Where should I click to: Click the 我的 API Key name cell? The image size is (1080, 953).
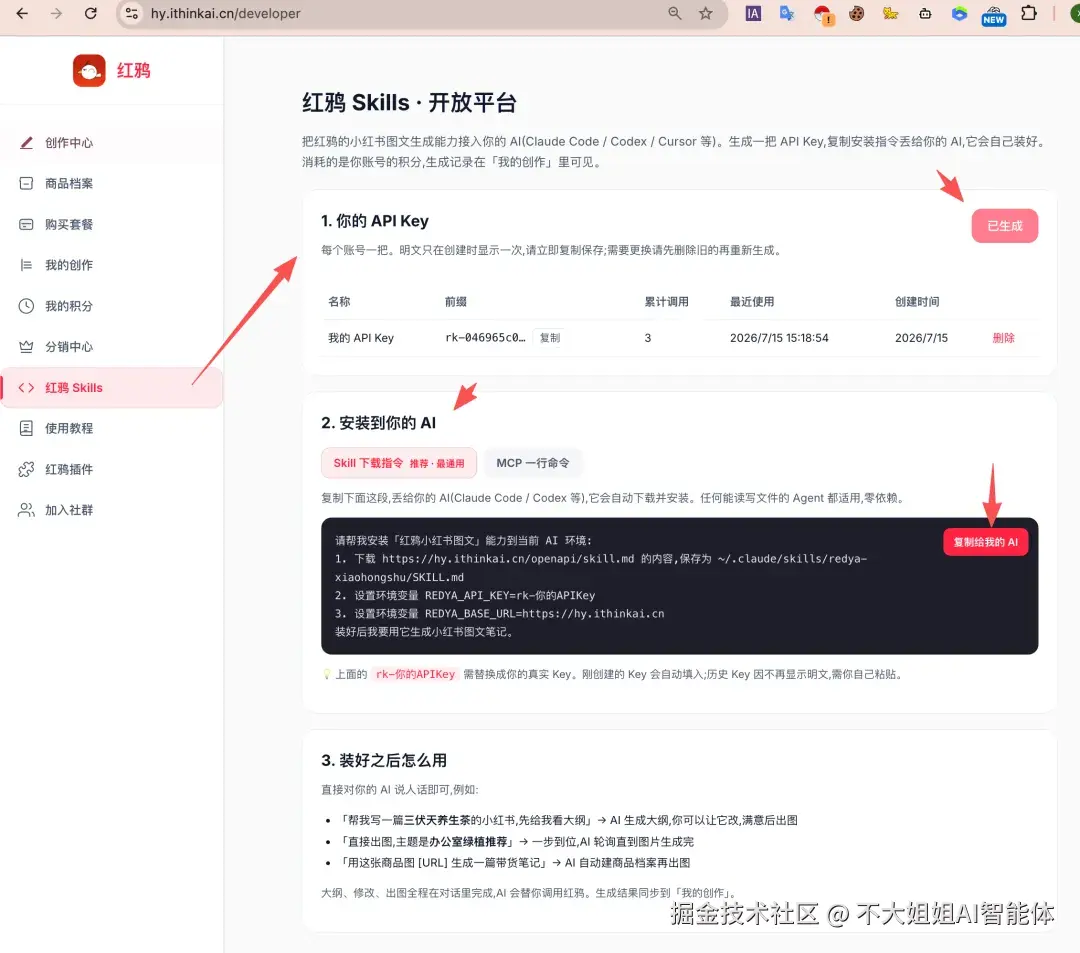[361, 337]
